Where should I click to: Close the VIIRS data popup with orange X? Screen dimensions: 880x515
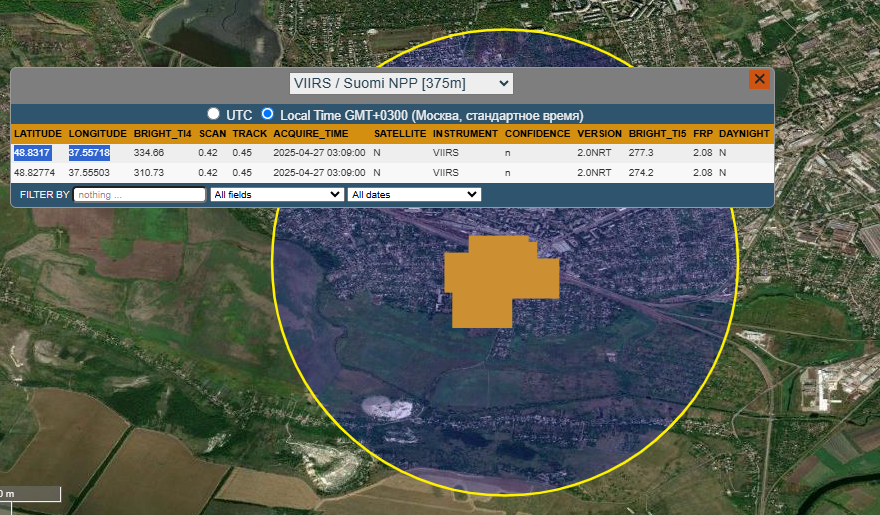pos(759,80)
